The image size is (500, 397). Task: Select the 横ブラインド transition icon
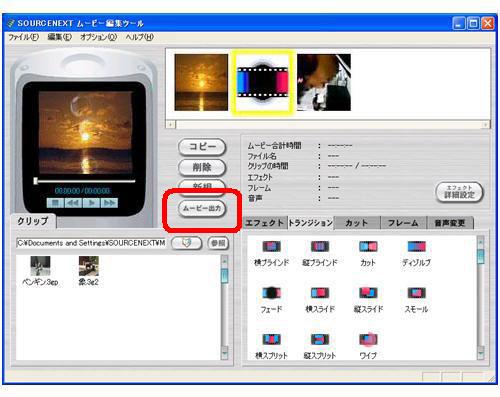pyautogui.click(x=271, y=247)
